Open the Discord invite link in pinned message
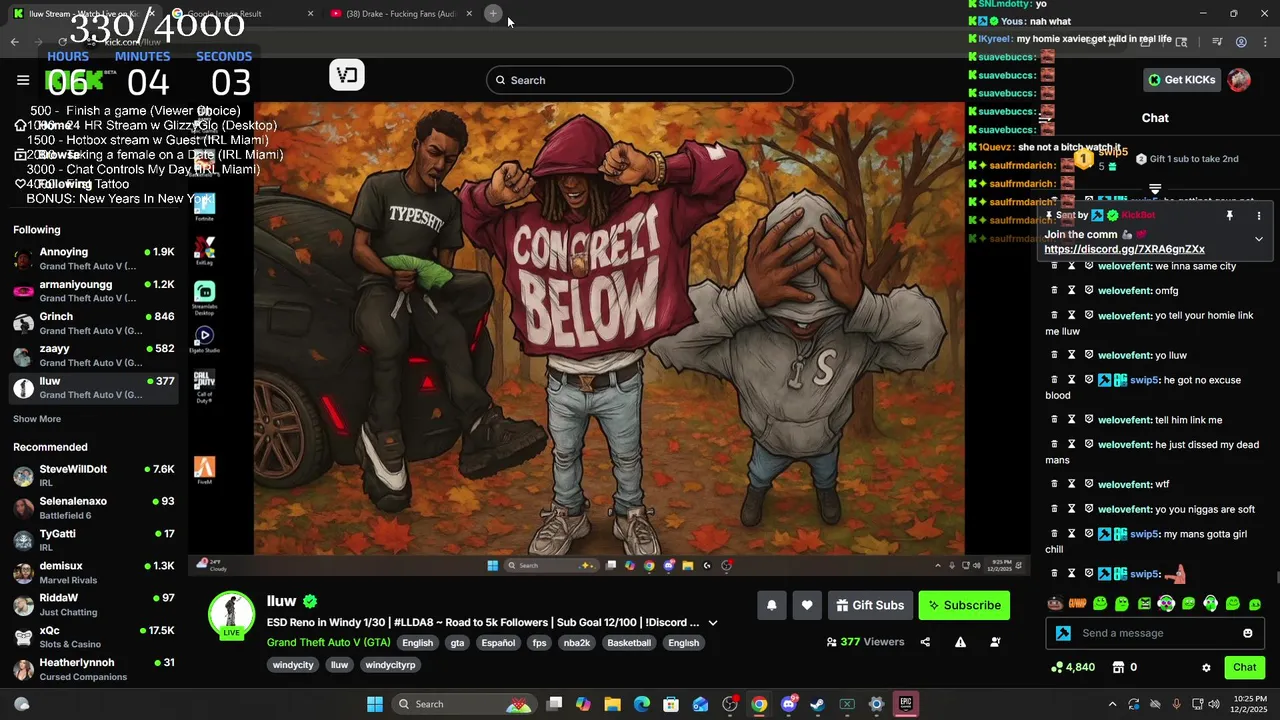This screenshot has height=720, width=1280. (1124, 249)
